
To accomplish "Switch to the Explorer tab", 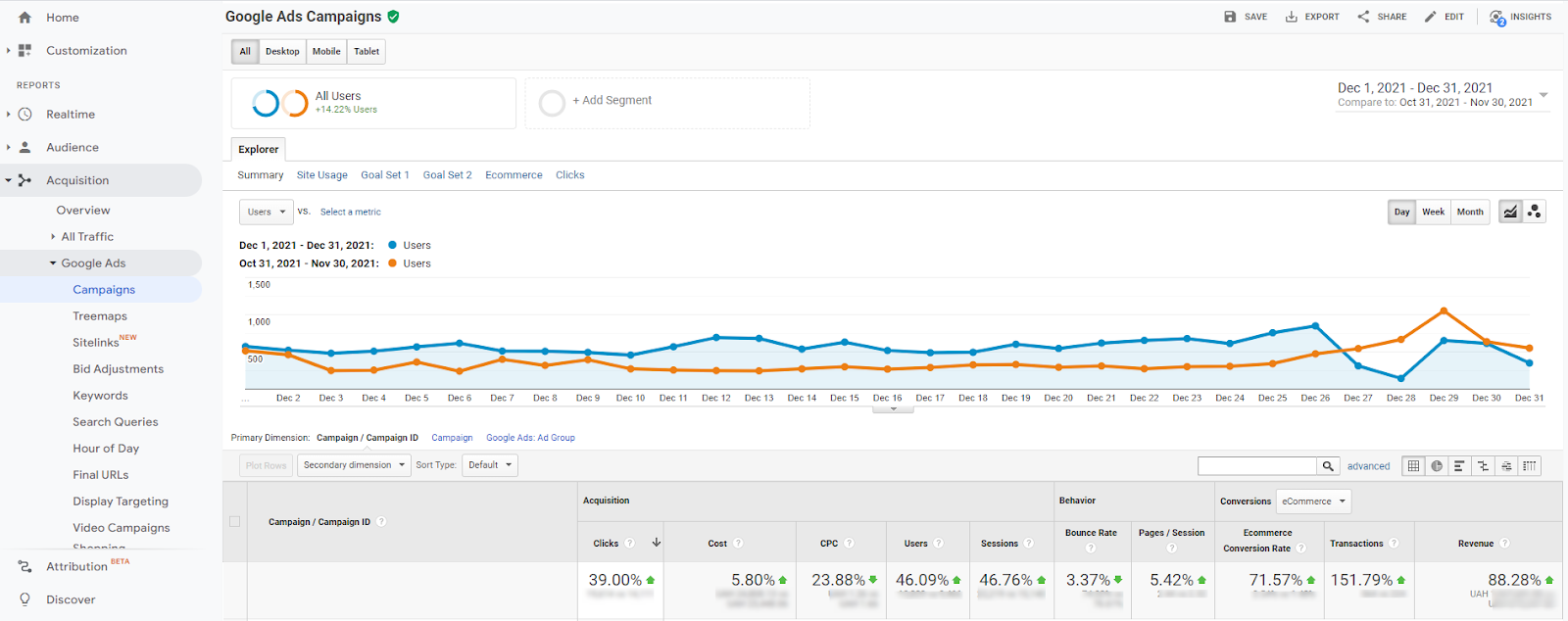I will 259,149.
